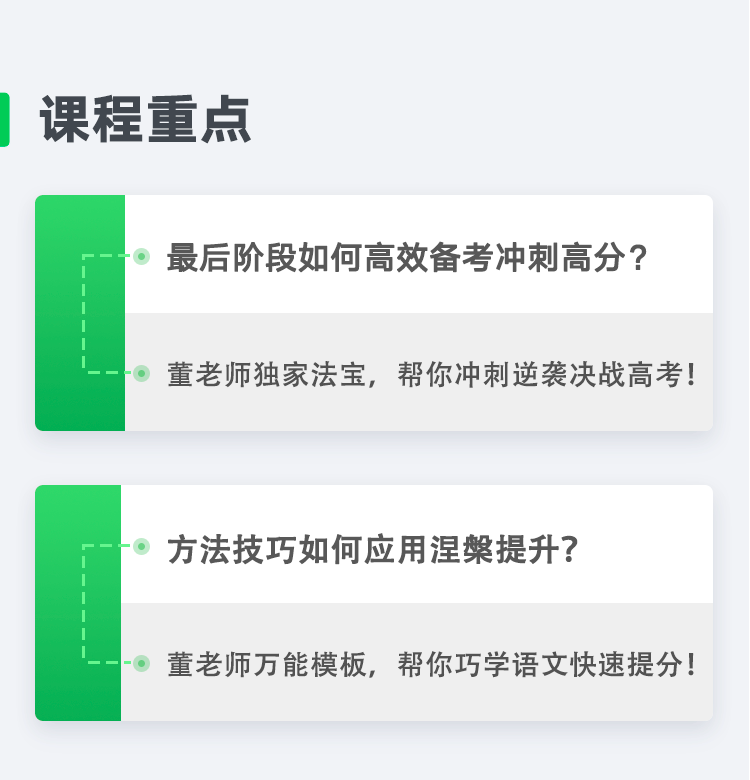Click the gray answer row of second card
The height and width of the screenshot is (780, 750).
pyautogui.click(x=417, y=662)
